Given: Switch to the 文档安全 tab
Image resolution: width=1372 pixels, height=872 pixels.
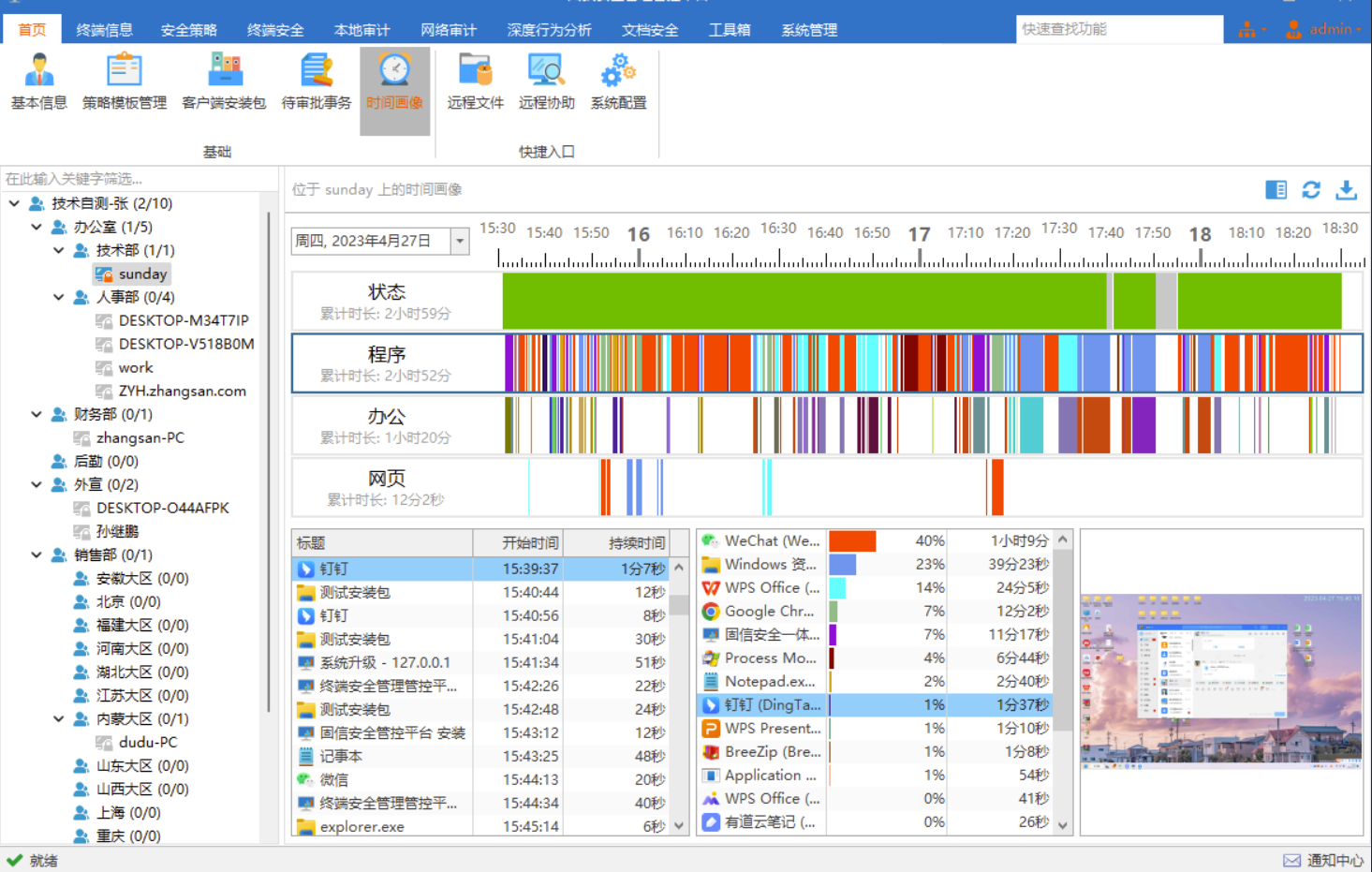Looking at the screenshot, I should pyautogui.click(x=649, y=30).
